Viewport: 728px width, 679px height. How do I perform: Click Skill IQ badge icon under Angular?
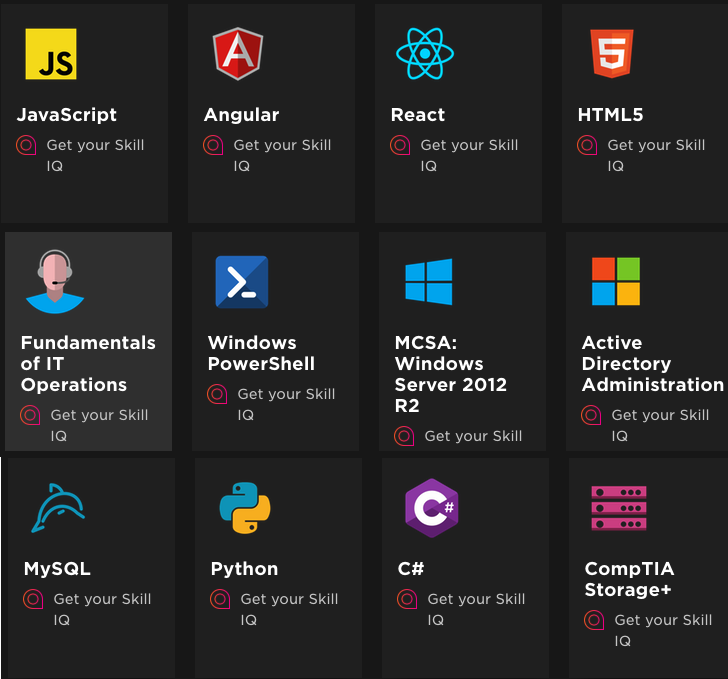pos(213,145)
